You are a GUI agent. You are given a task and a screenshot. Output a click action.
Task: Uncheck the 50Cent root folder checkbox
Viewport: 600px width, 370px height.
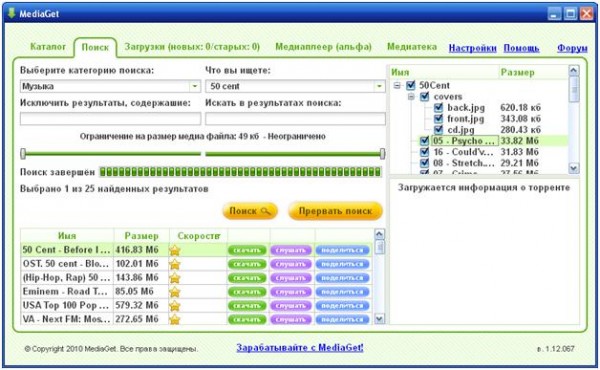point(411,85)
